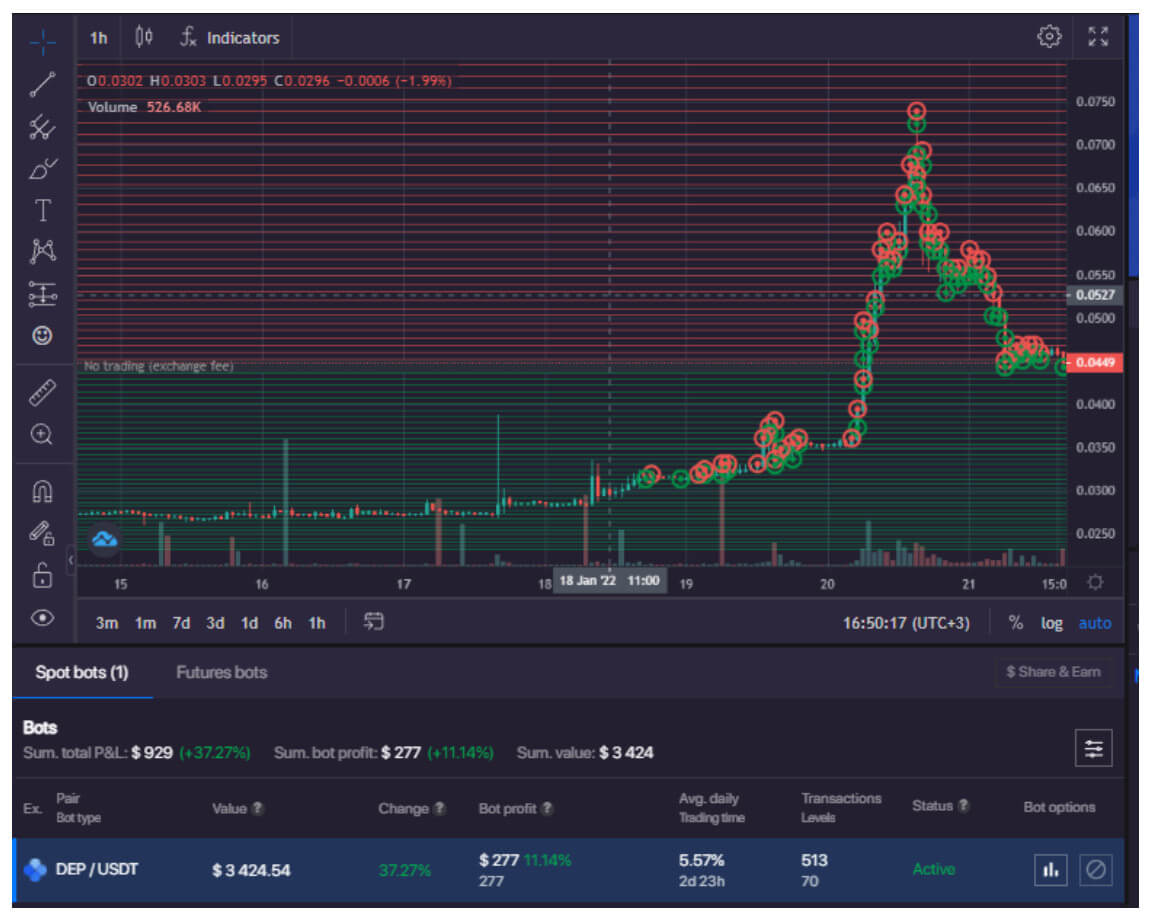The image size is (1152, 924).
Task: Open the go to date calendar
Action: pyautogui.click(x=373, y=622)
